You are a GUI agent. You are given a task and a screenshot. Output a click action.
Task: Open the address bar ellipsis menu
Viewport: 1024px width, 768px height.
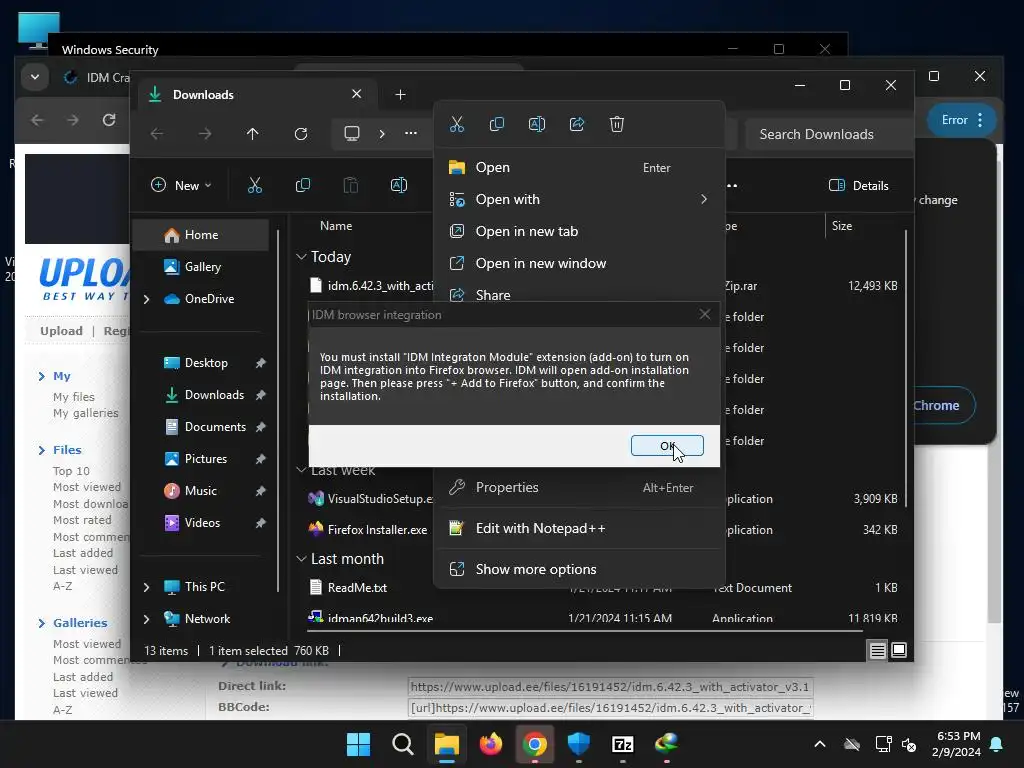(x=411, y=134)
